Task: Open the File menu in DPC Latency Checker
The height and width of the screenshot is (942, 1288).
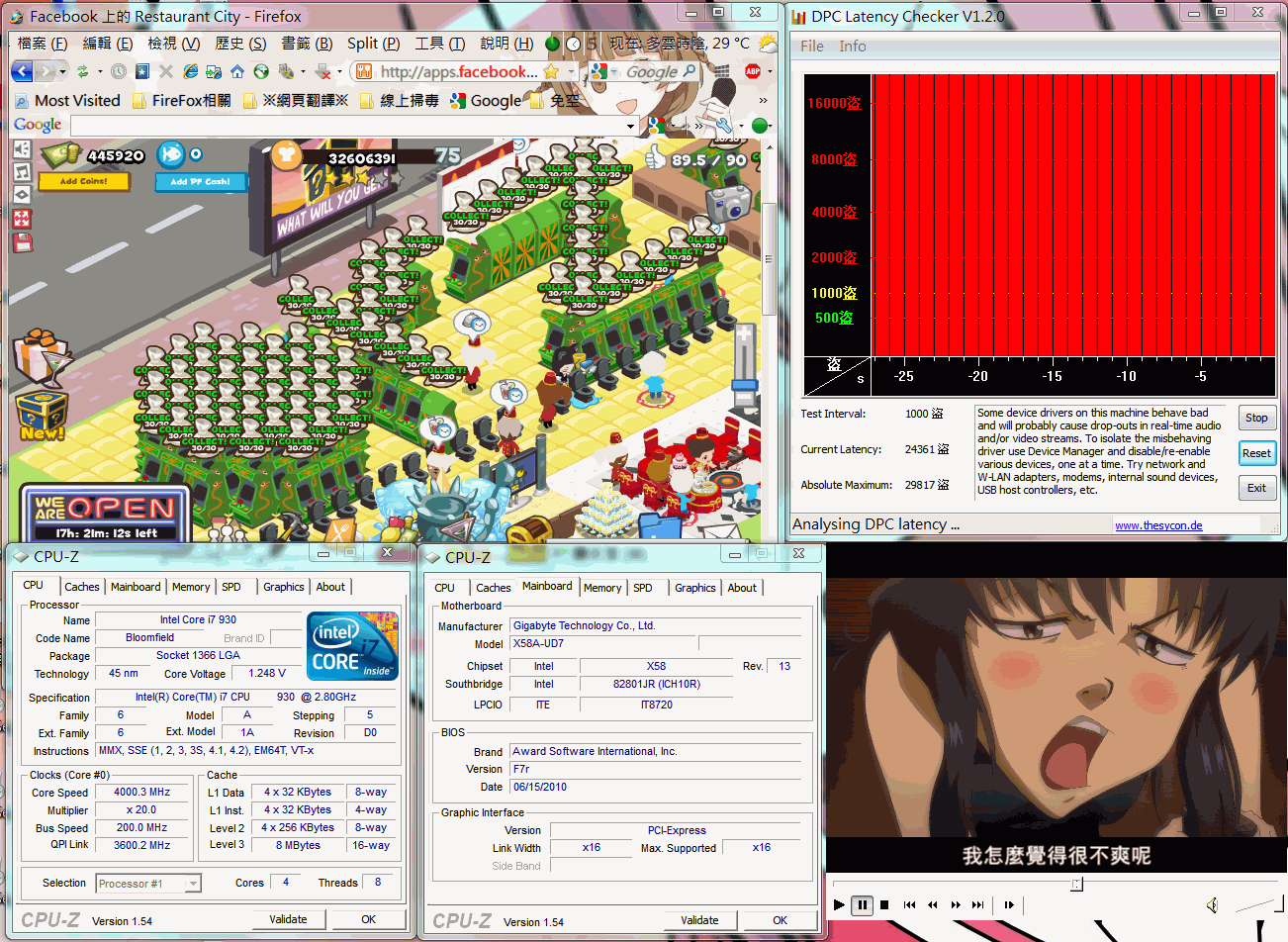Action: pyautogui.click(x=812, y=46)
